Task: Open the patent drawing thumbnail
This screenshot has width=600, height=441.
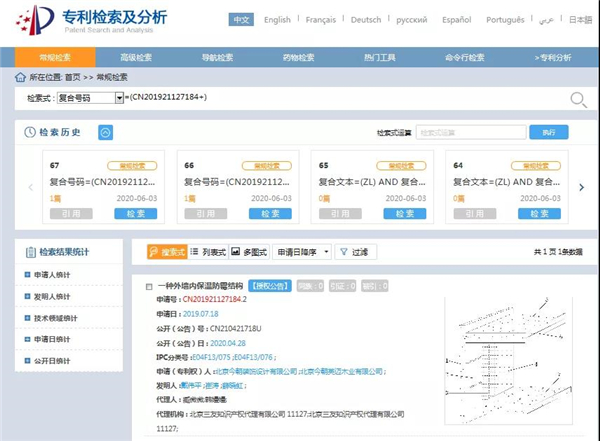Action: click(x=509, y=360)
